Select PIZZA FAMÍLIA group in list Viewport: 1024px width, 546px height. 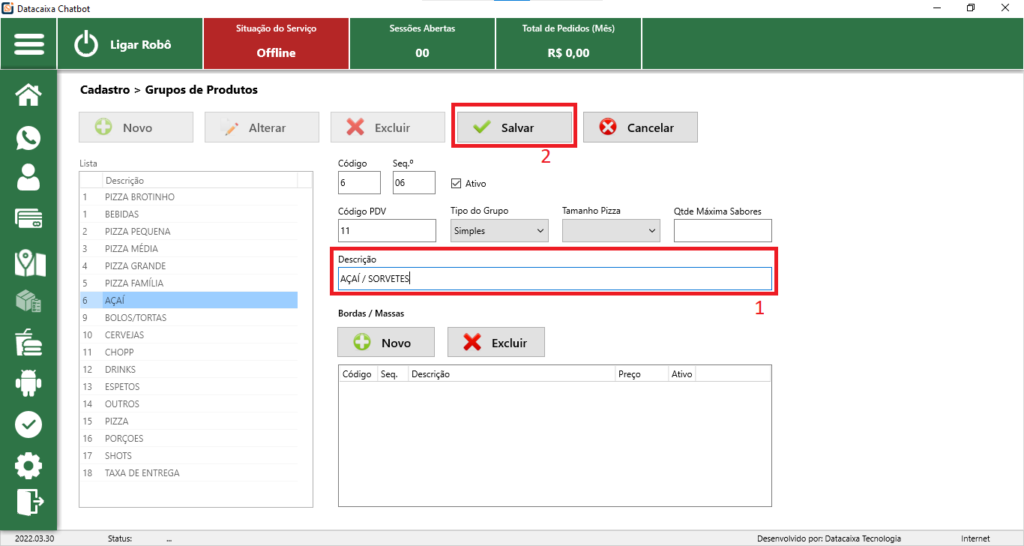pyautogui.click(x=140, y=283)
